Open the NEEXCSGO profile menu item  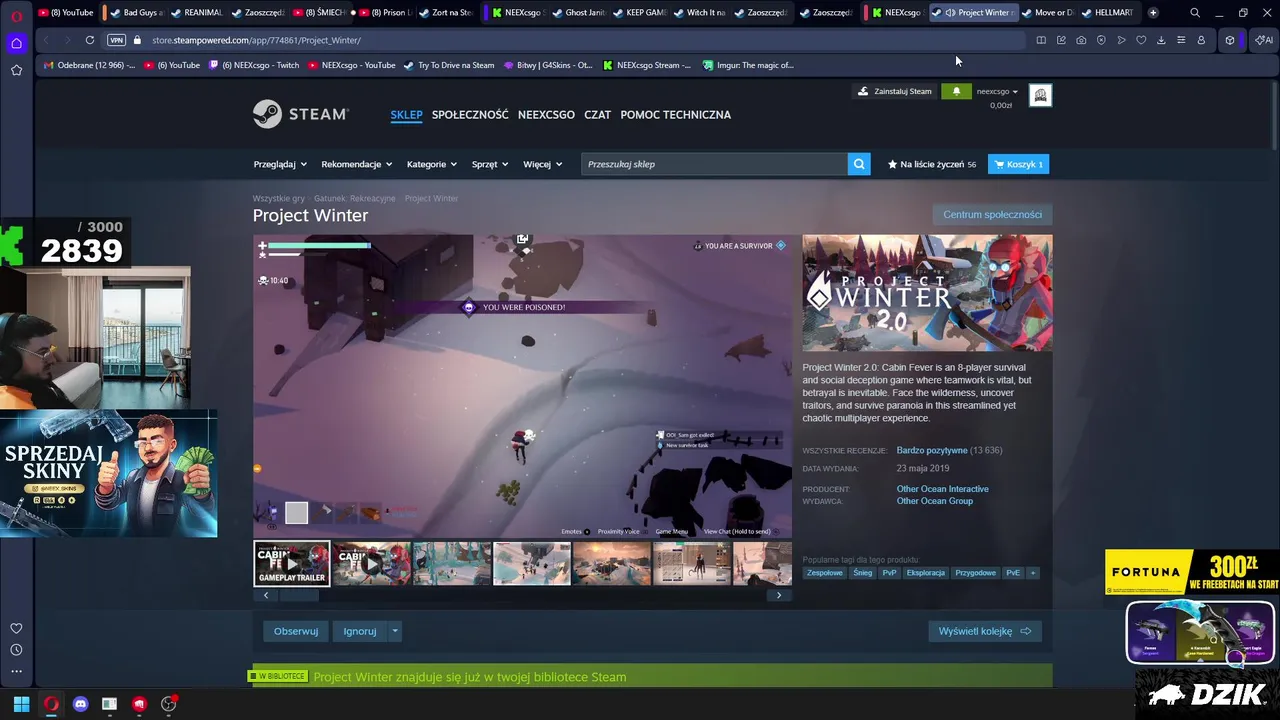point(546,114)
